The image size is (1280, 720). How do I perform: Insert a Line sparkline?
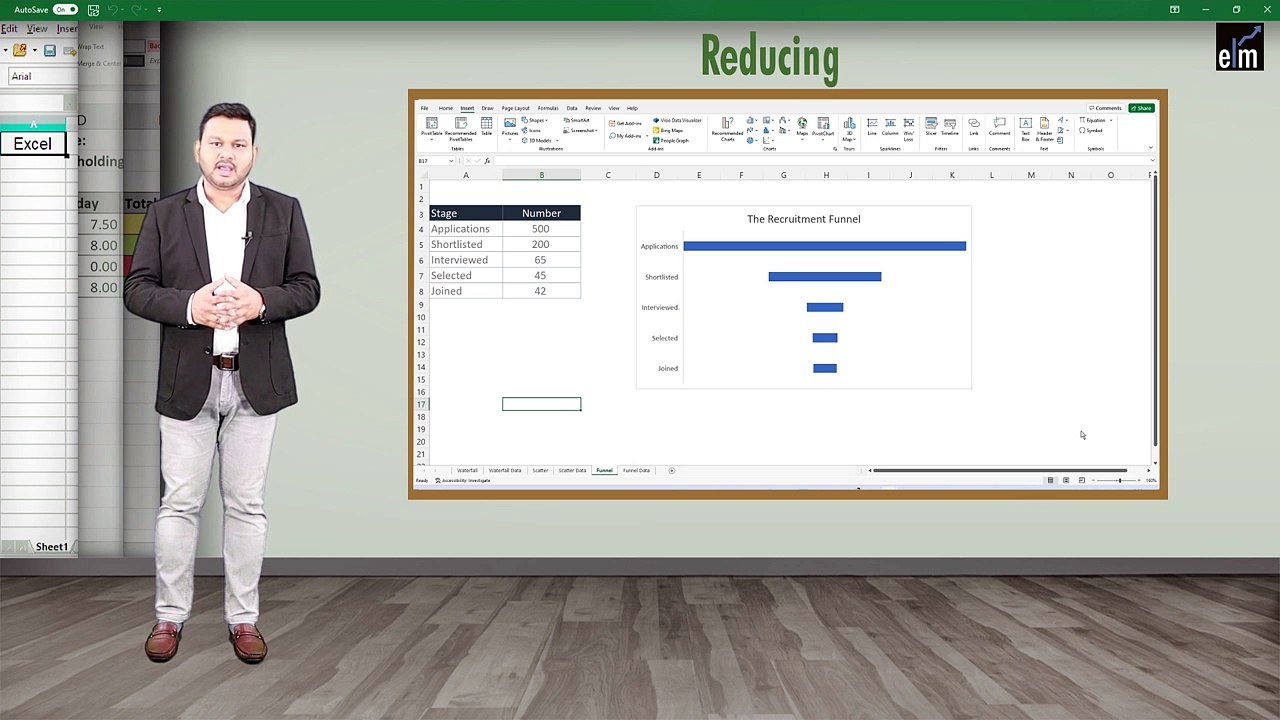pos(872,127)
